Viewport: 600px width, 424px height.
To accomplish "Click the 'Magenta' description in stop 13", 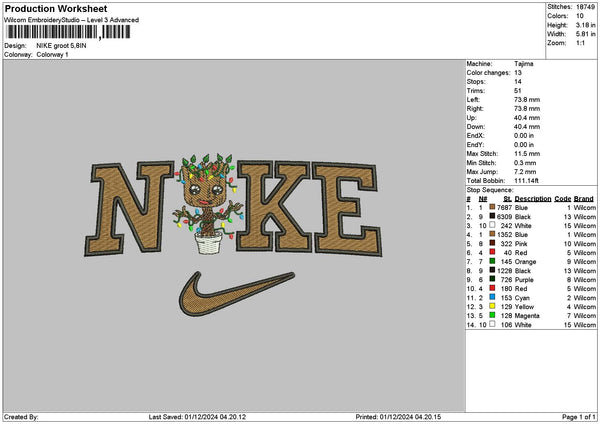I will click(527, 315).
